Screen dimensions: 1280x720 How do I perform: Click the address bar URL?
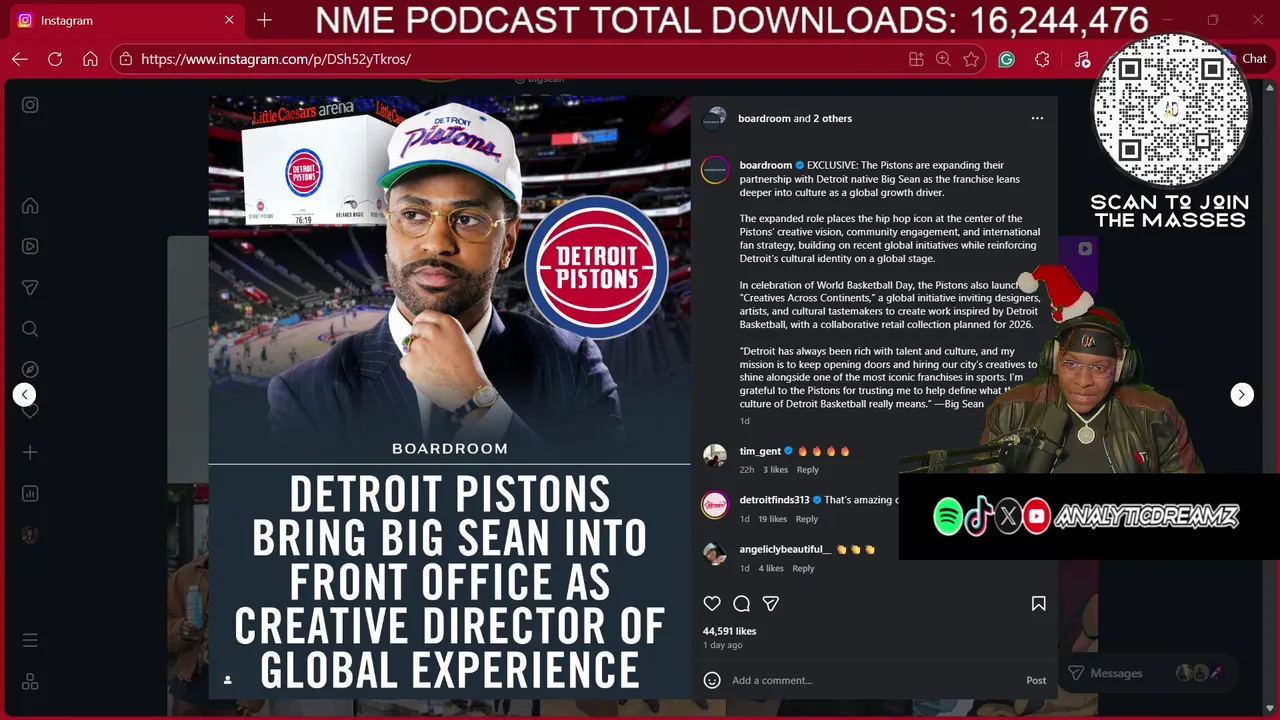[276, 59]
